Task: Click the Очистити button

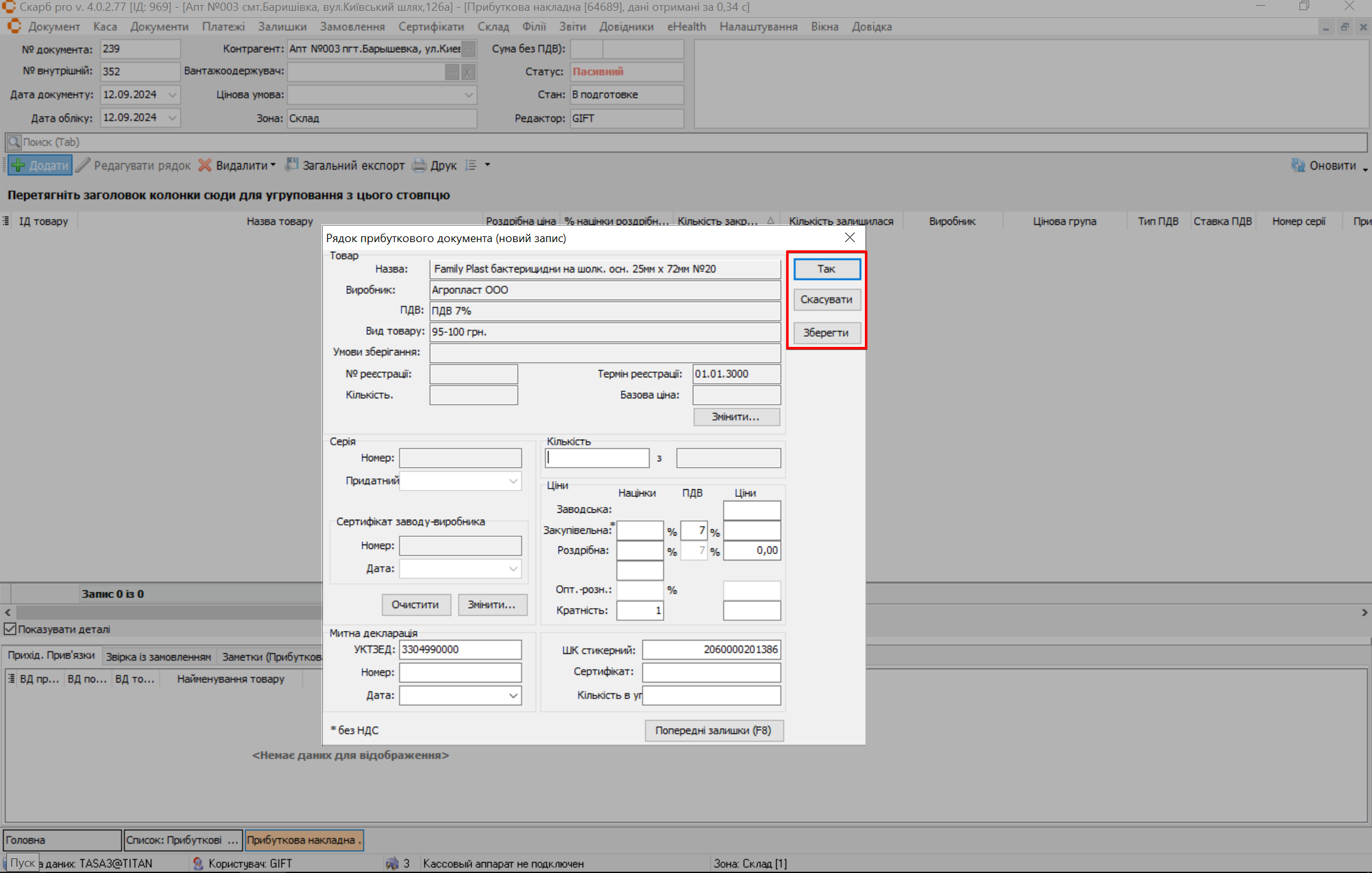Action: [x=415, y=604]
